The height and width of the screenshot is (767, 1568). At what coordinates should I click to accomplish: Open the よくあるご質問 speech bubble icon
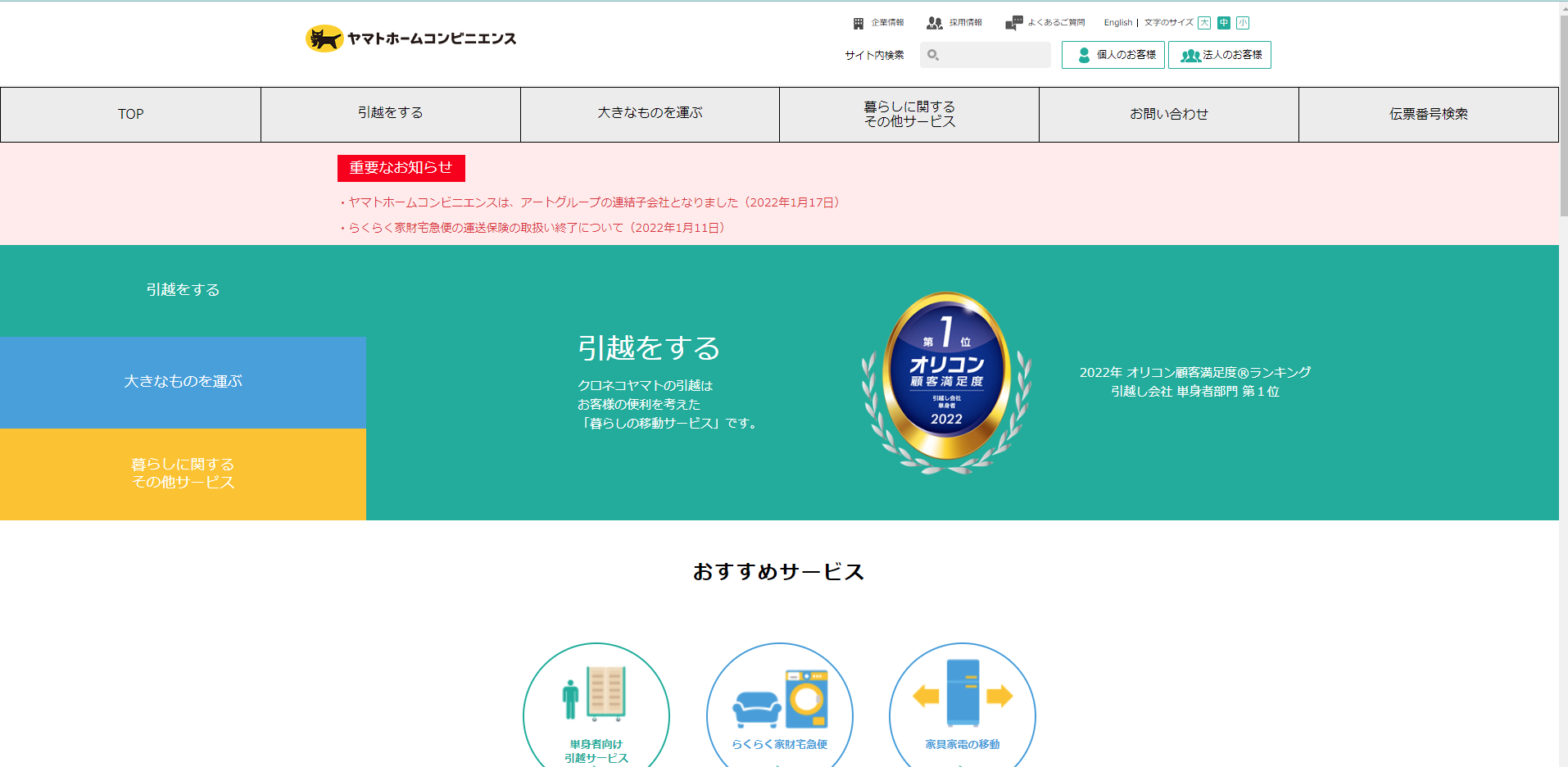pyautogui.click(x=1013, y=23)
